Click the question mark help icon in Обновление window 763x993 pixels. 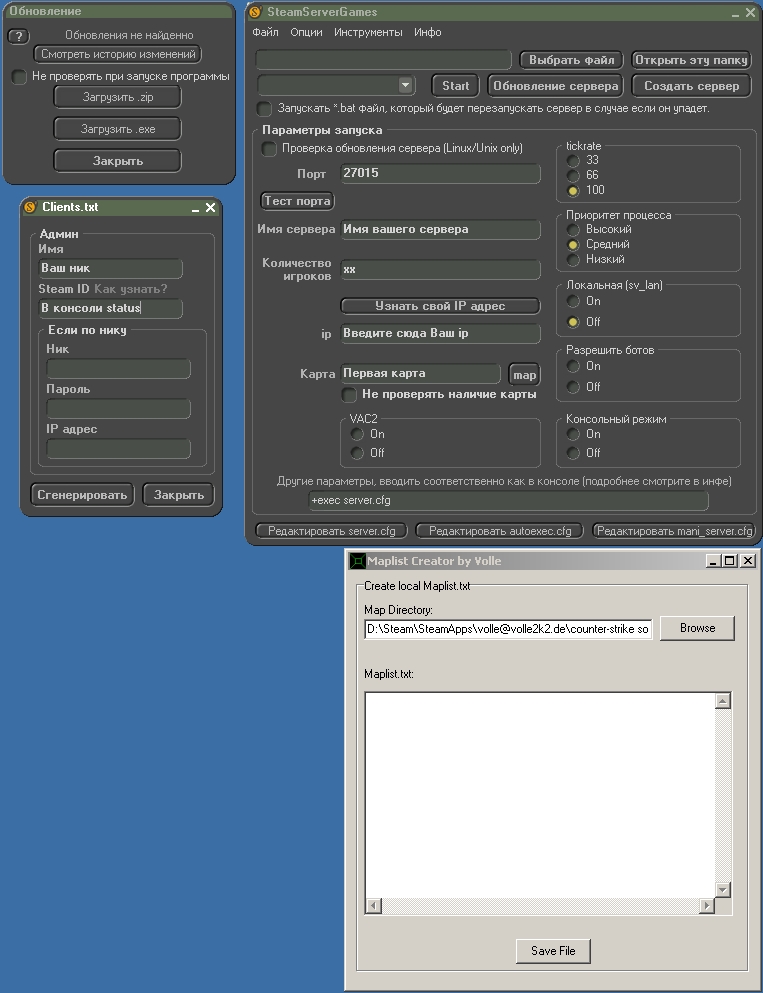pyautogui.click(x=19, y=36)
